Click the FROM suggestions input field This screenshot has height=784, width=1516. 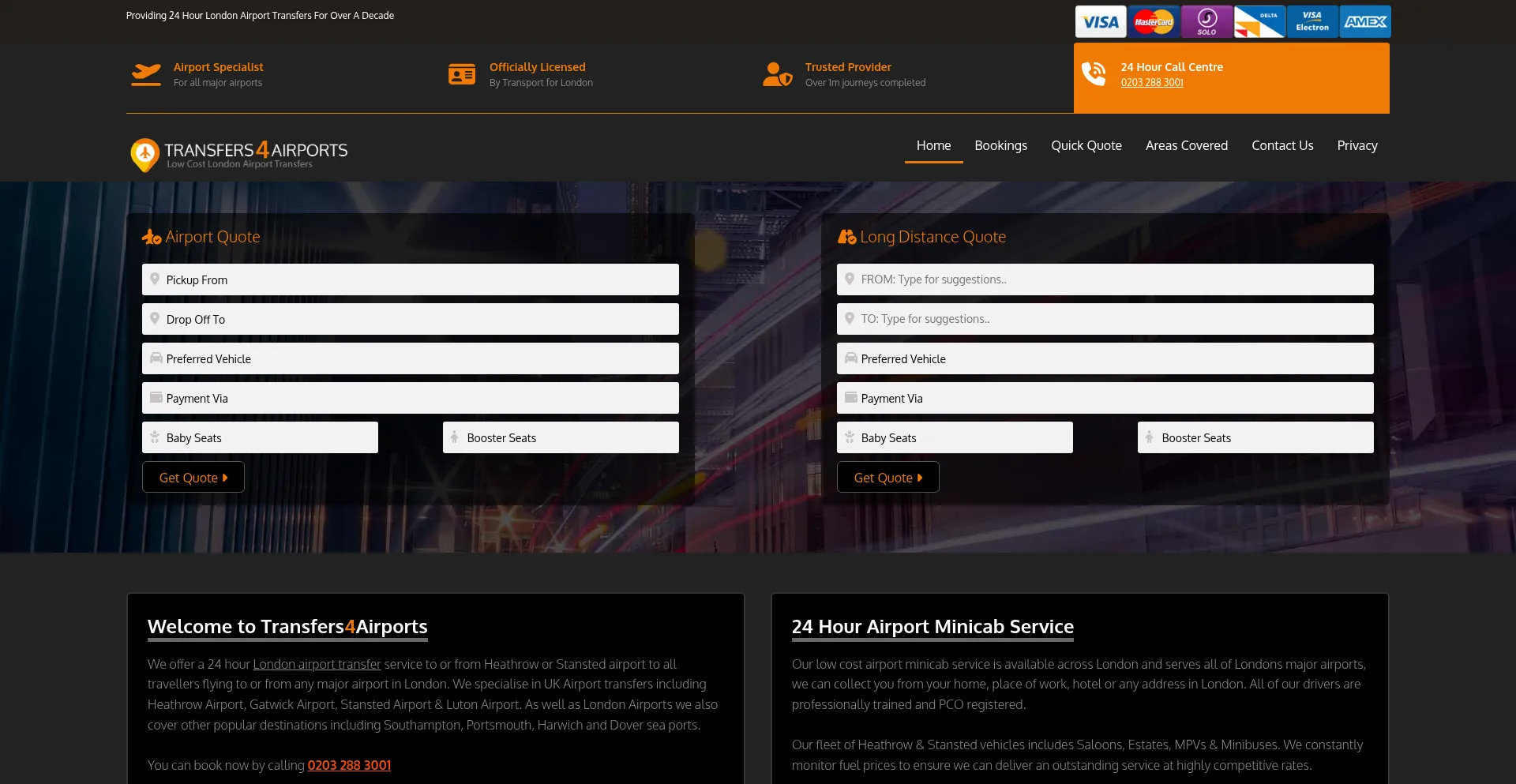[x=1105, y=279]
